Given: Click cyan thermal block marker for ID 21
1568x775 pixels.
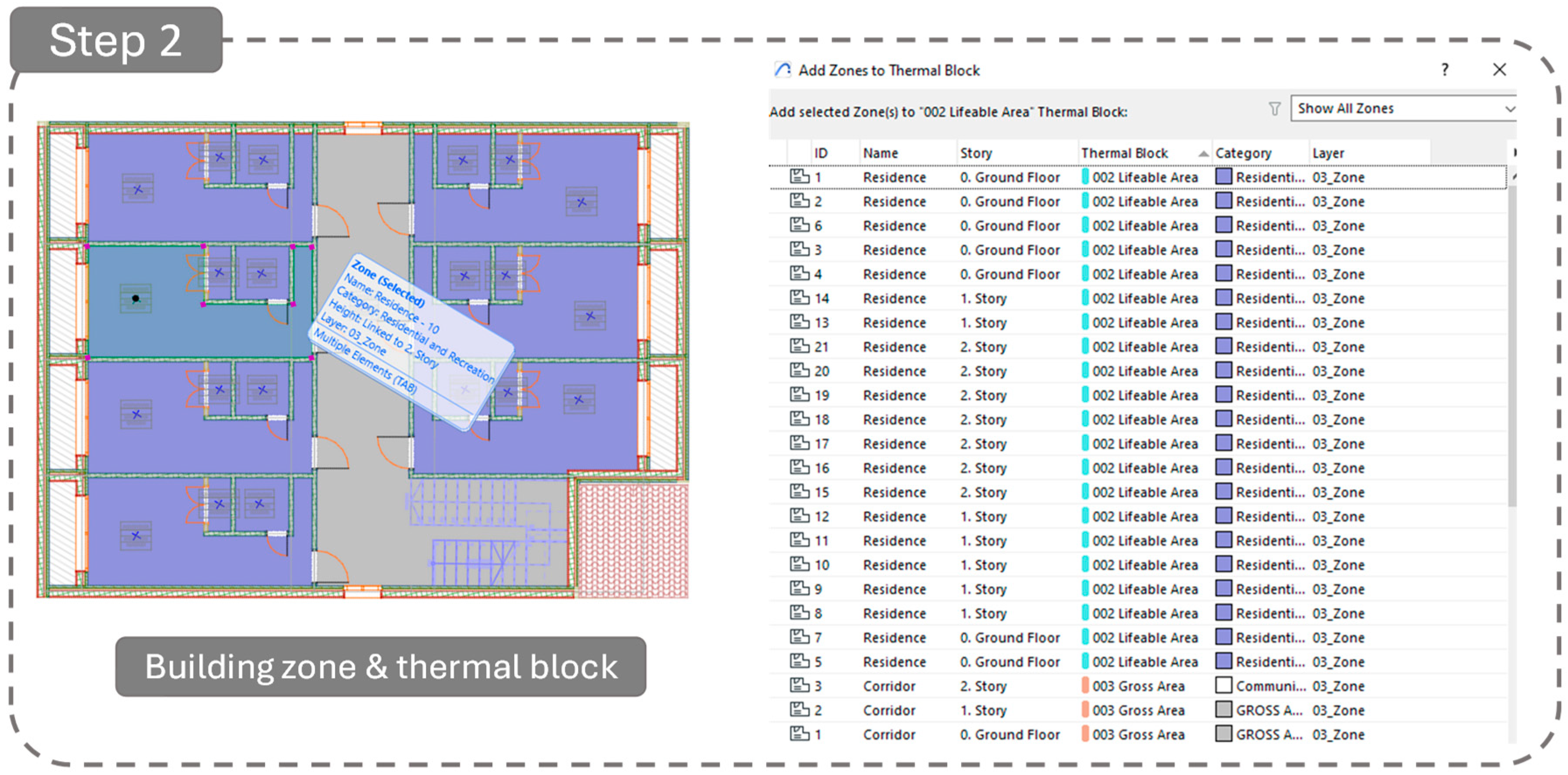Looking at the screenshot, I should 1085,347.
